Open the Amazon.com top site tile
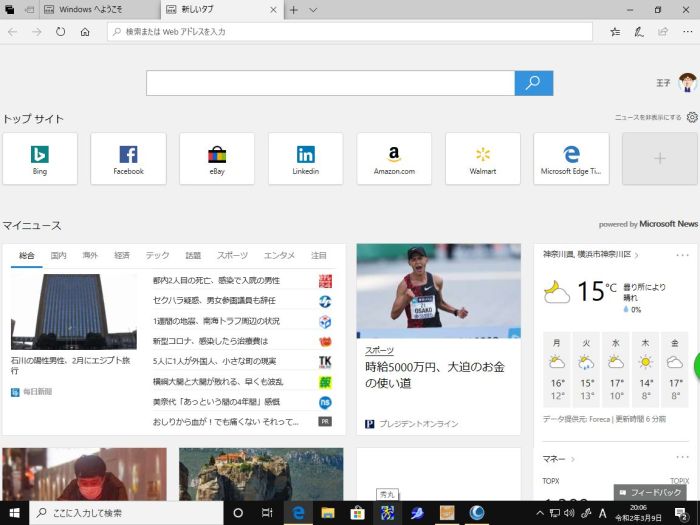This screenshot has width=700, height=525. click(x=394, y=158)
